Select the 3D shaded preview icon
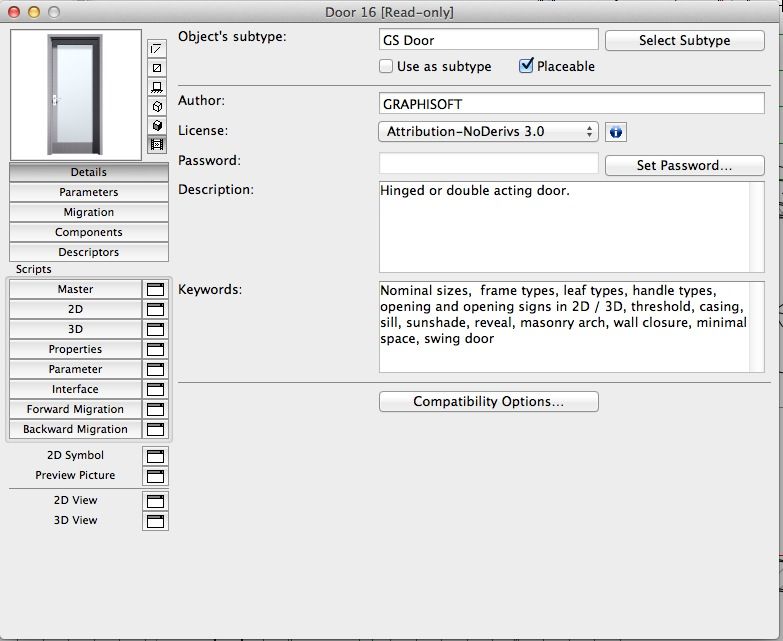The height and width of the screenshot is (641, 783). [x=157, y=125]
